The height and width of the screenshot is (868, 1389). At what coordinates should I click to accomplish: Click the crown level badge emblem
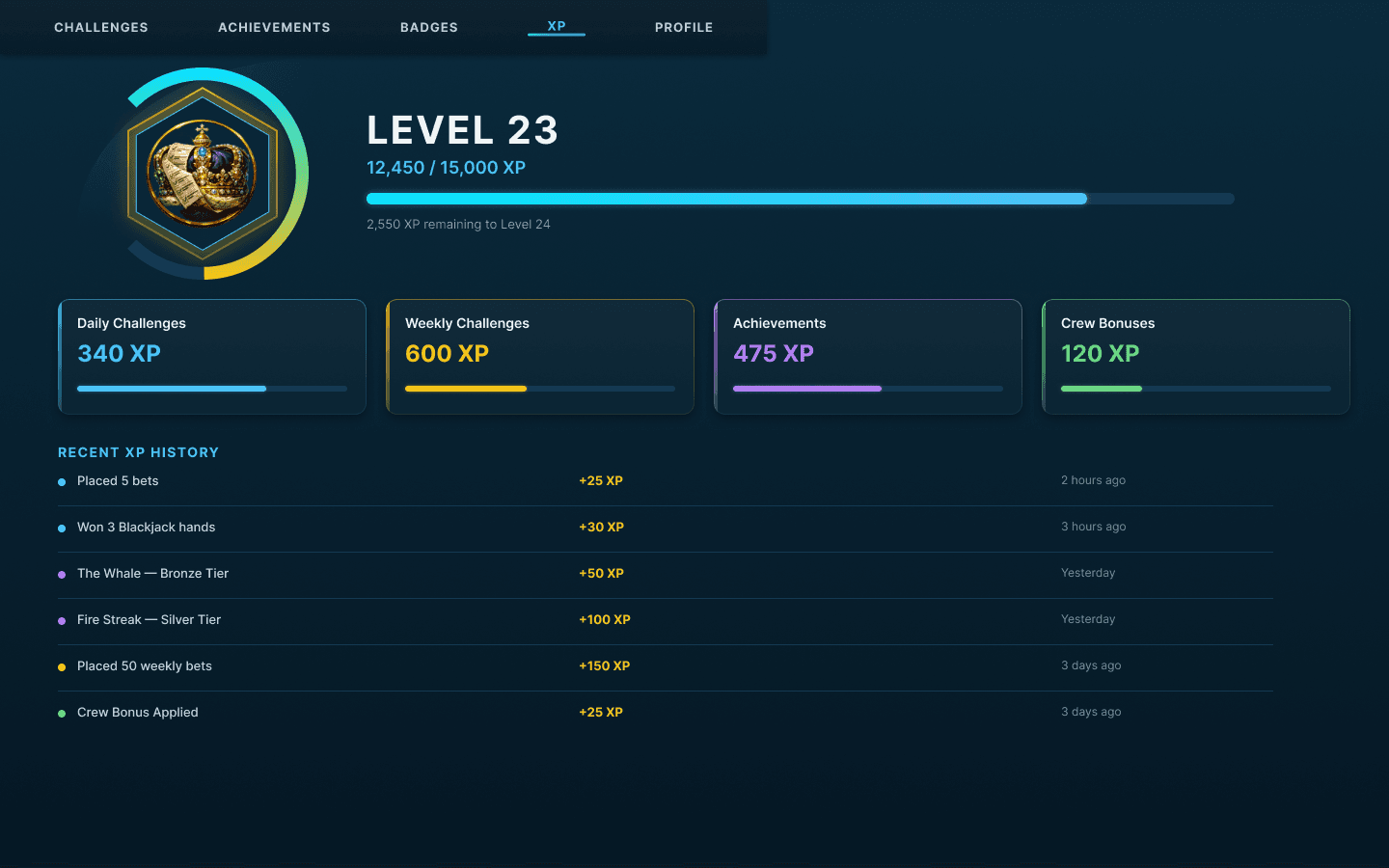point(203,174)
